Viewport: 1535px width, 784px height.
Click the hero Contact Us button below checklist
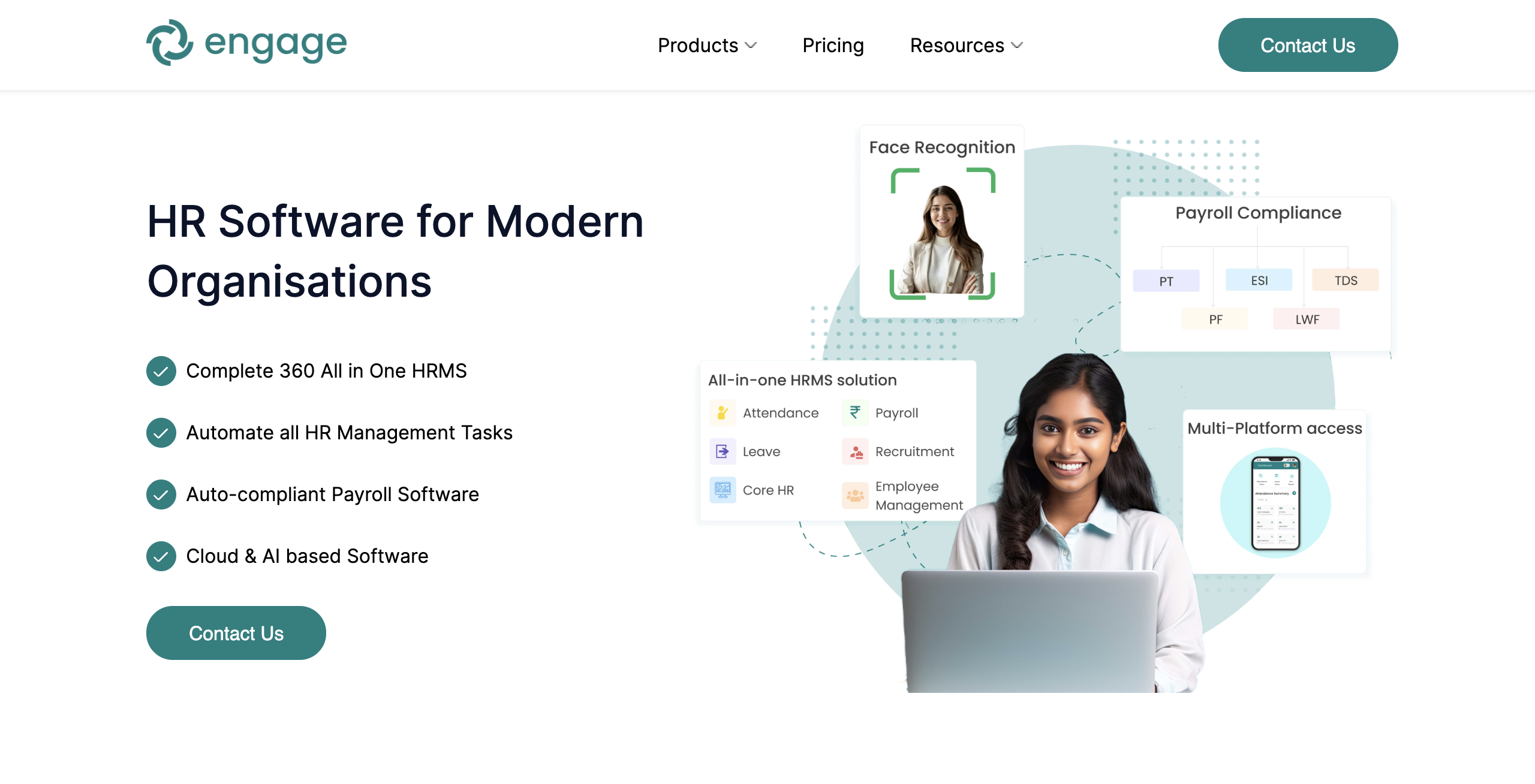pos(236,633)
